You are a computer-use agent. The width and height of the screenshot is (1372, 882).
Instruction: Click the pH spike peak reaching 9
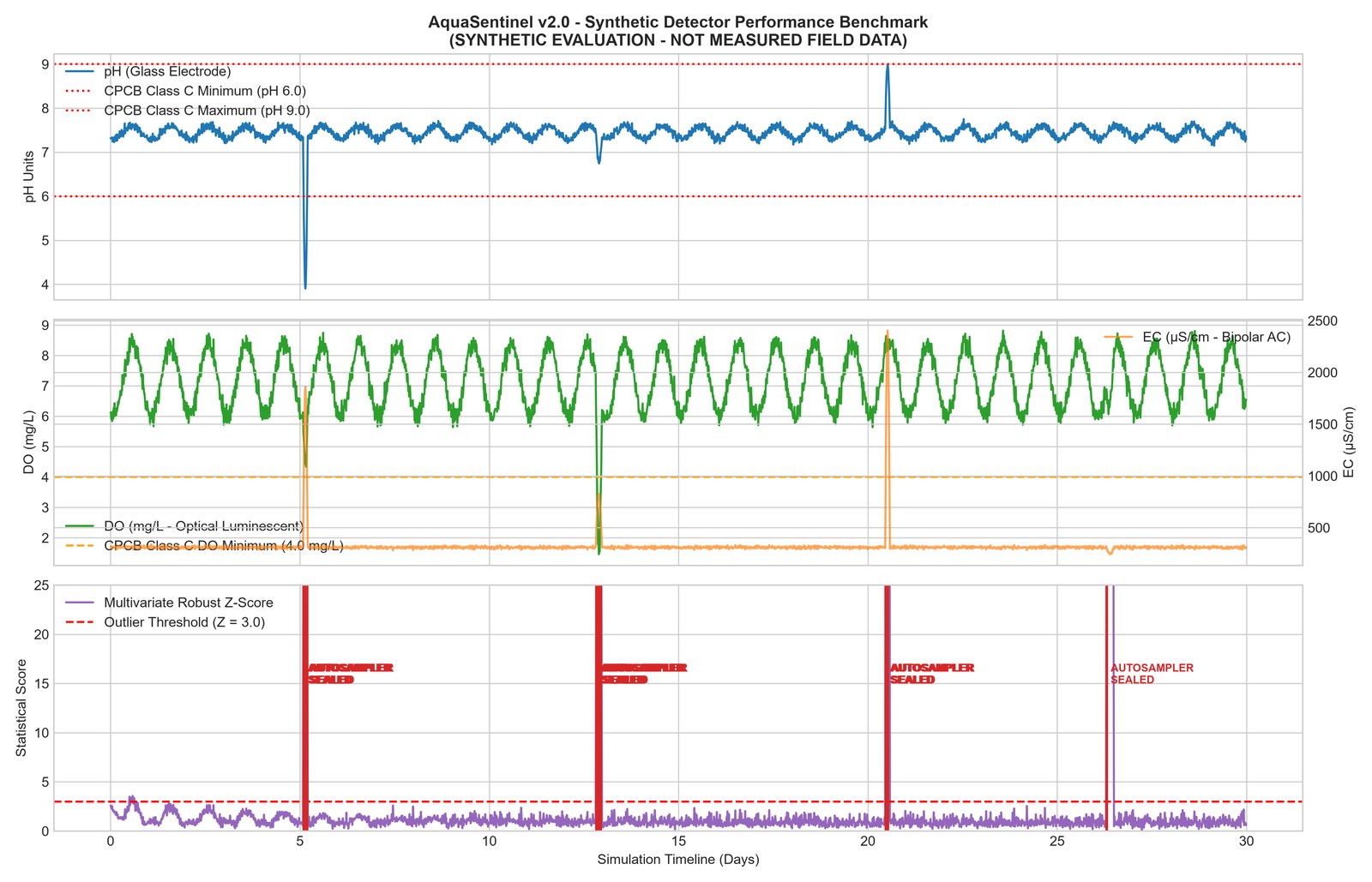point(887,66)
